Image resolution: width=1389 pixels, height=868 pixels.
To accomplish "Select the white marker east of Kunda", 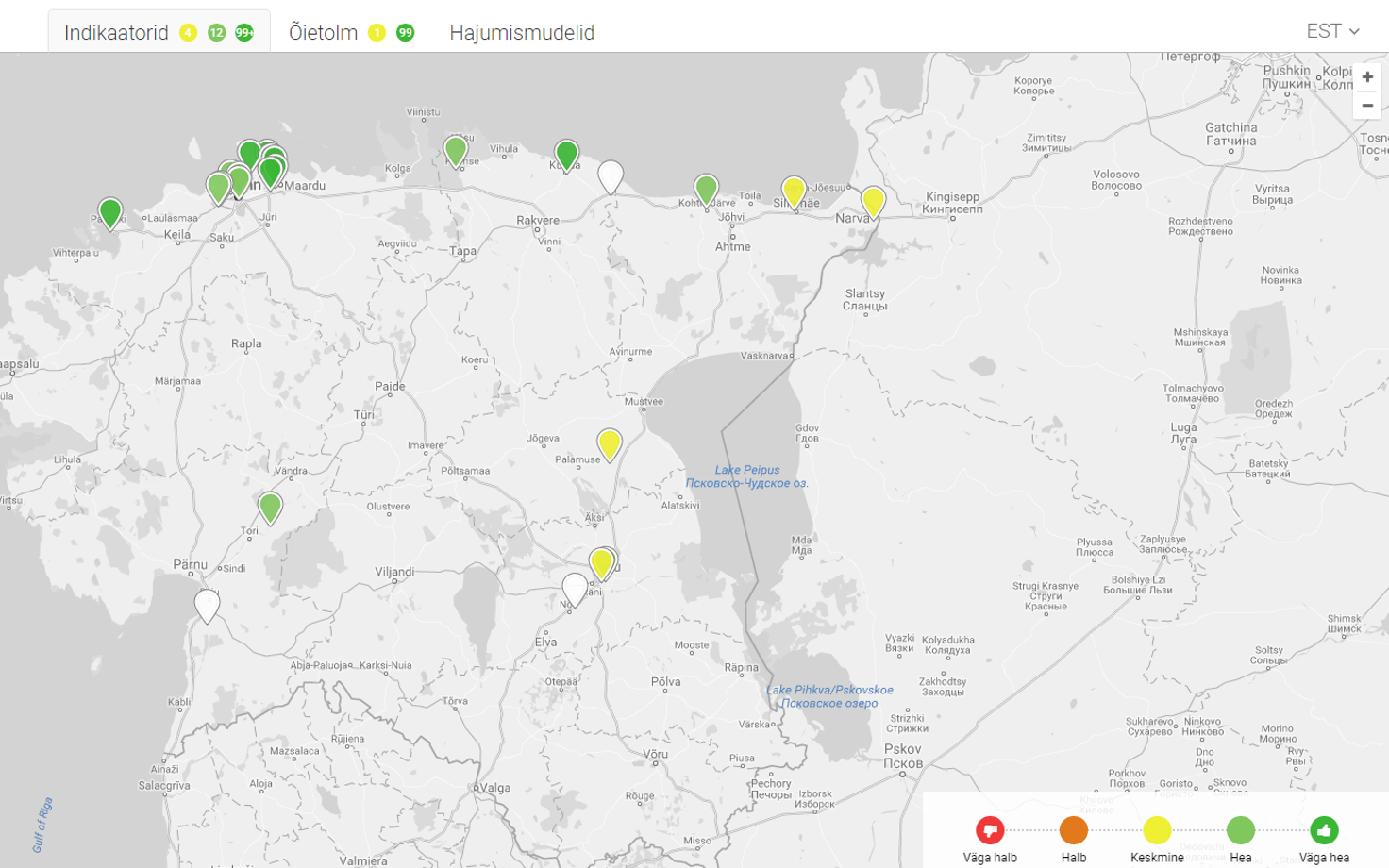I will (611, 176).
